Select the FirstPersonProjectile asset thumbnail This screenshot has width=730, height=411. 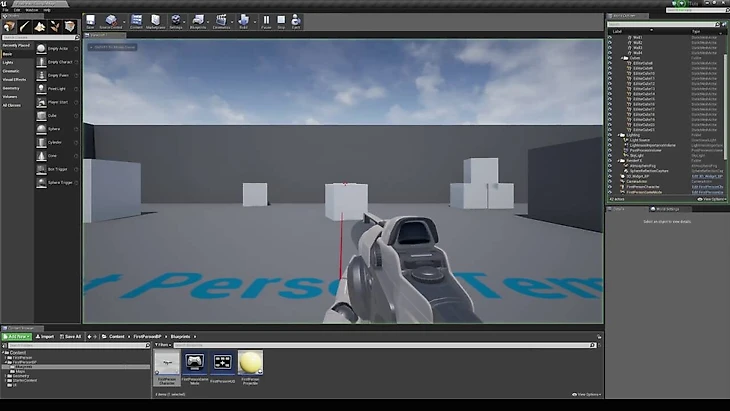point(250,364)
